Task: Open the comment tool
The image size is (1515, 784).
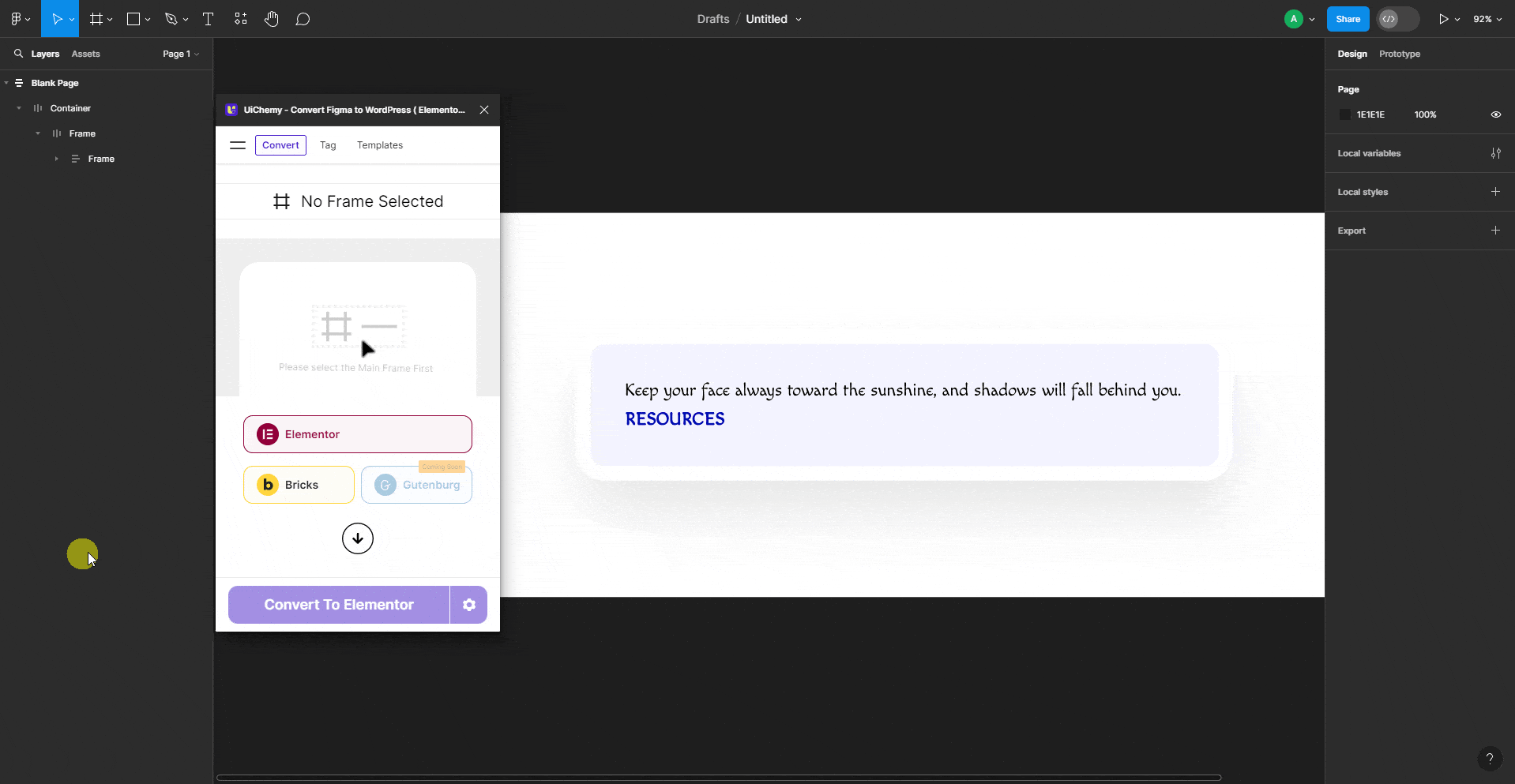Action: click(303, 18)
